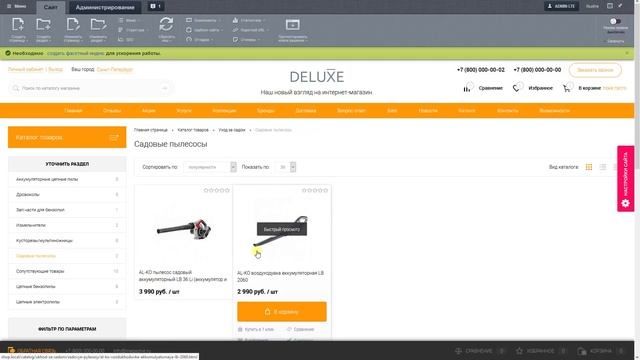The height and width of the screenshot is (360, 640).
Task: Toggle the edit mode switch
Action: [615, 21]
